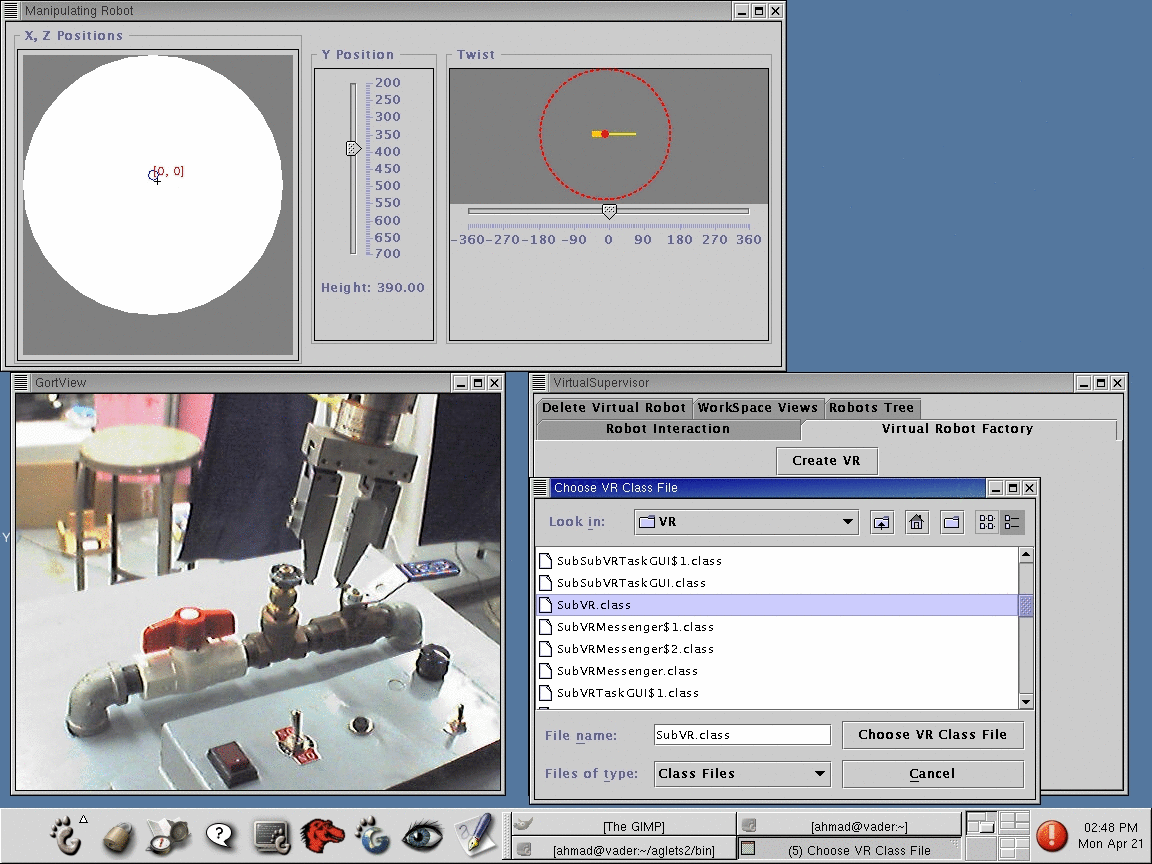Launch the GNOME help question mark icon

(x=219, y=835)
